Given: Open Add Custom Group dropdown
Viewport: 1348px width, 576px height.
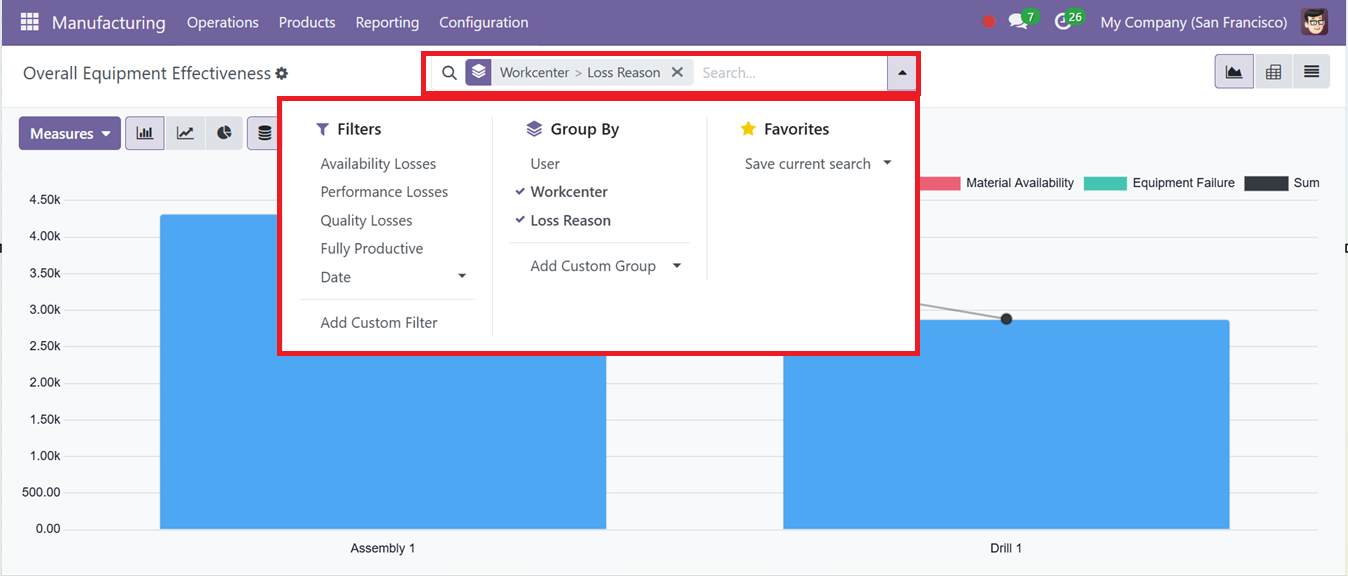Looking at the screenshot, I should pos(605,266).
